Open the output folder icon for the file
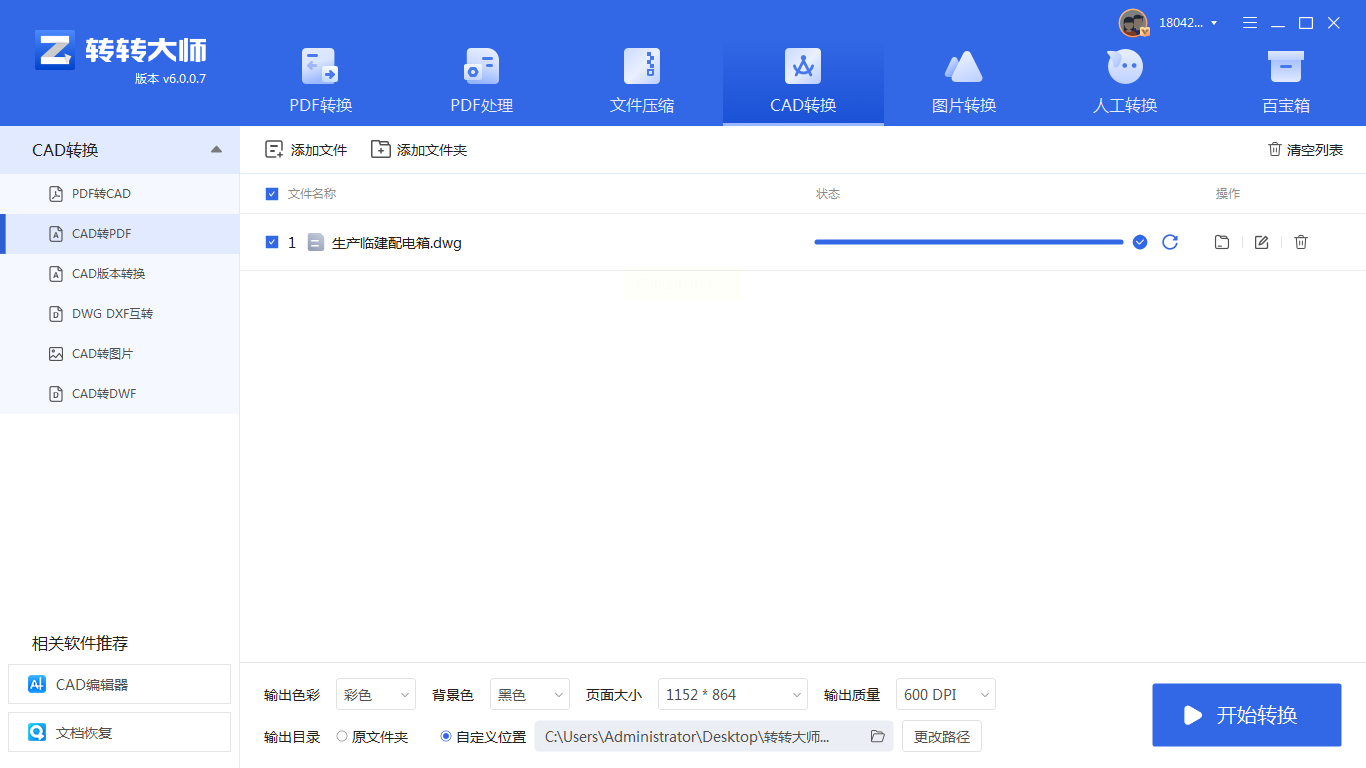Viewport: 1366px width, 768px height. [1222, 242]
